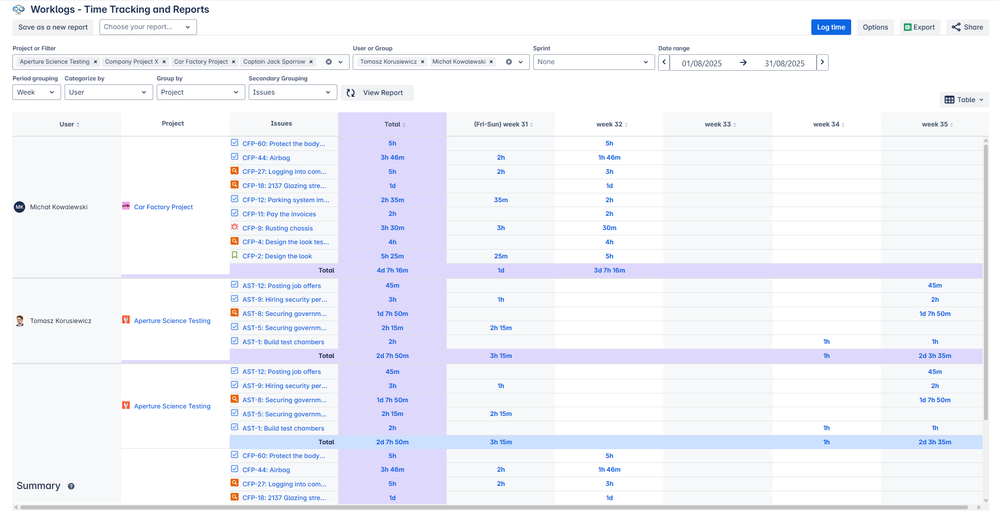Viewport: 999px width, 511px height.
Task: Click the bug icon next to CFP-9
Action: 235,228
